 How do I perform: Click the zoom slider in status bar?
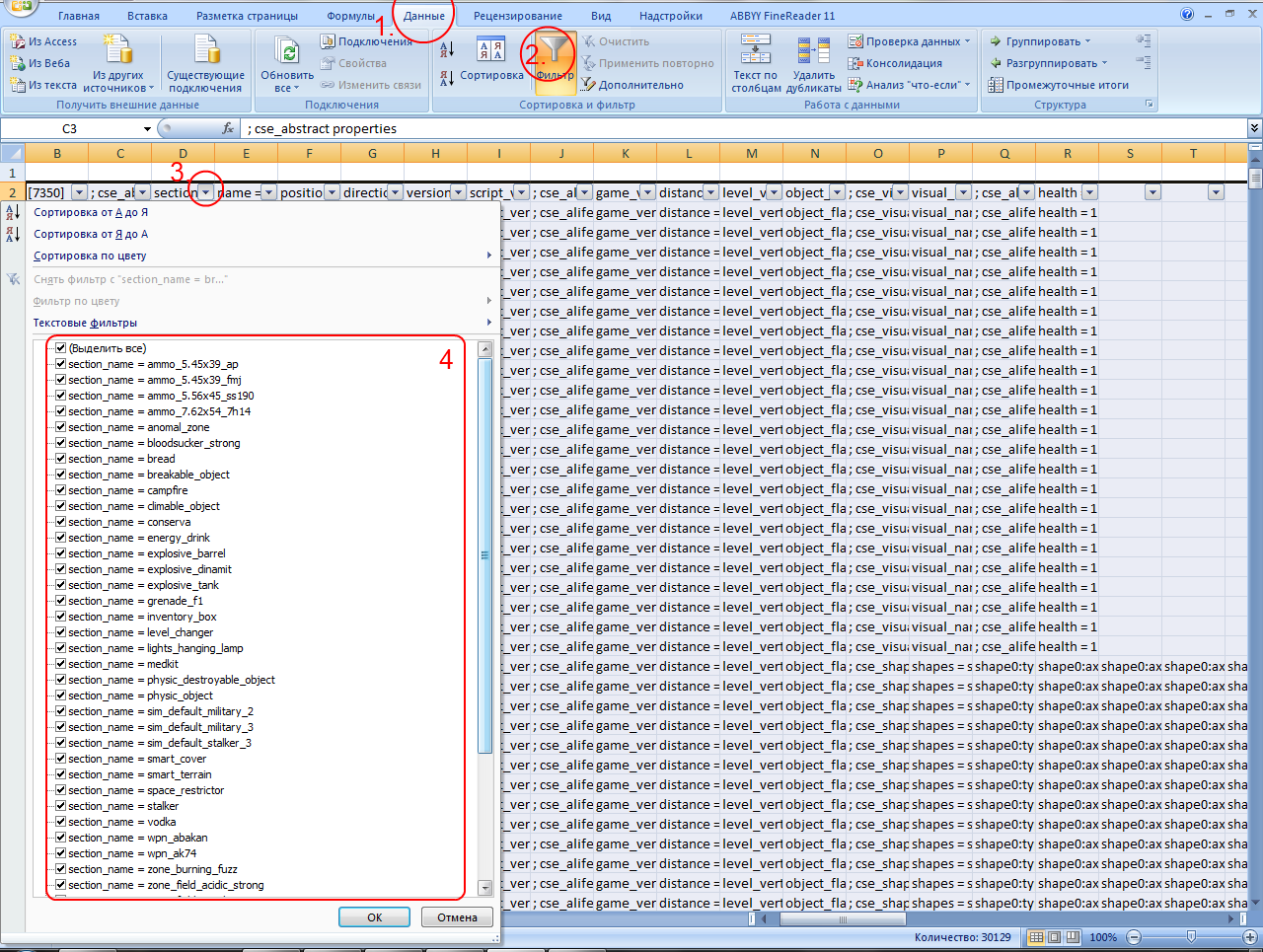pos(1191,937)
